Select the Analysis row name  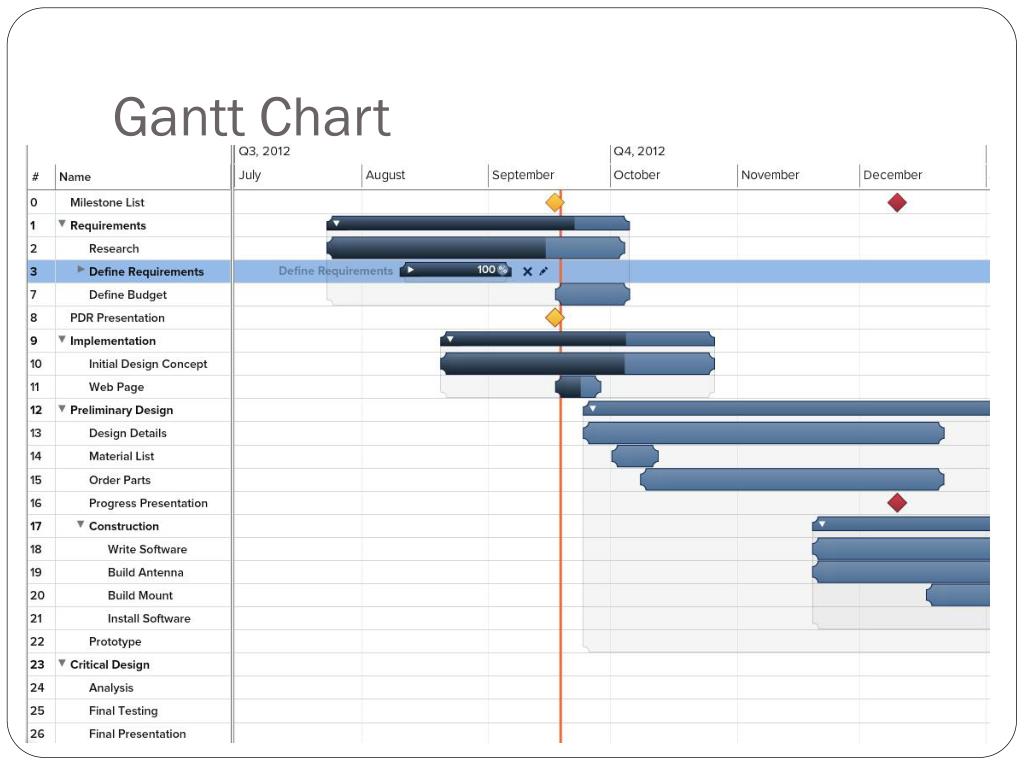click(111, 688)
